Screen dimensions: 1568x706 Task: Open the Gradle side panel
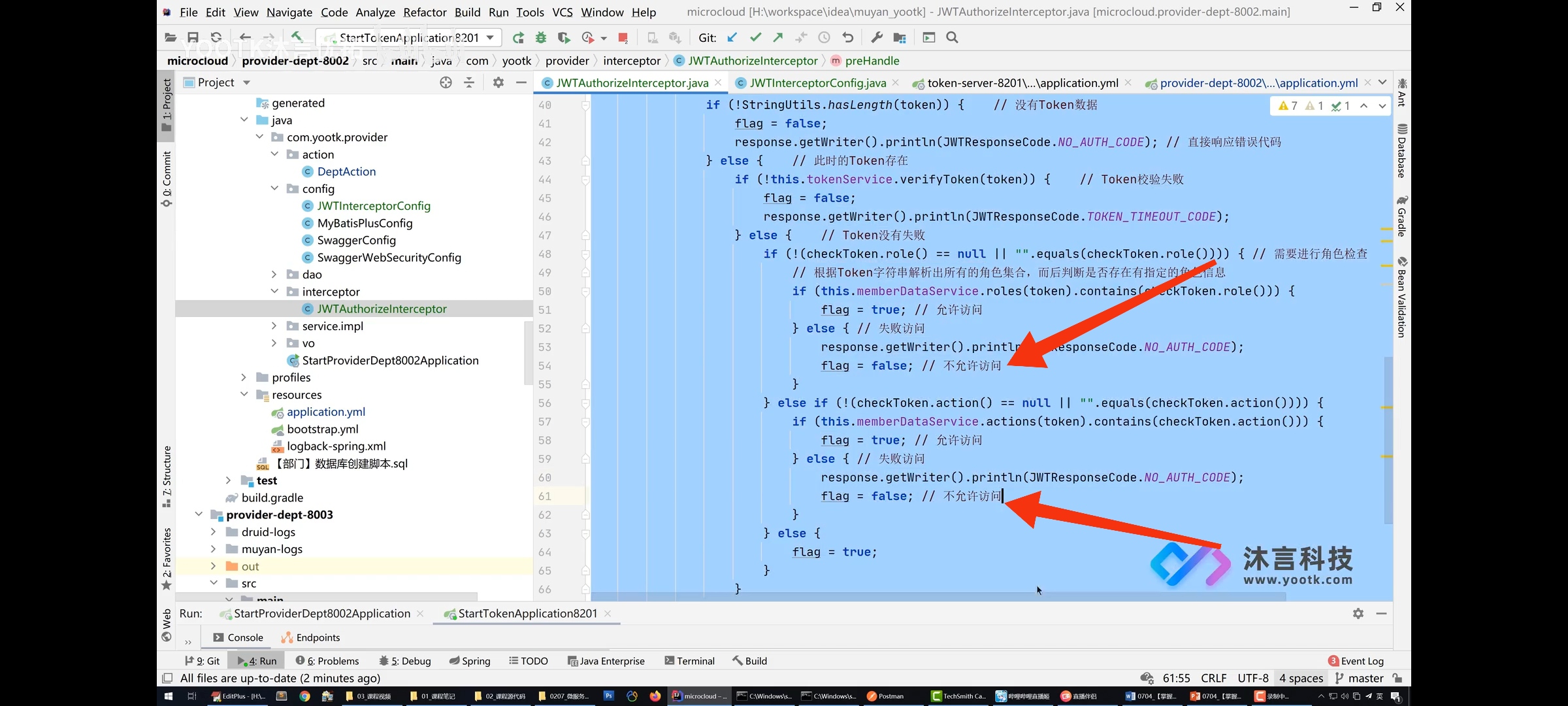coord(1401,216)
